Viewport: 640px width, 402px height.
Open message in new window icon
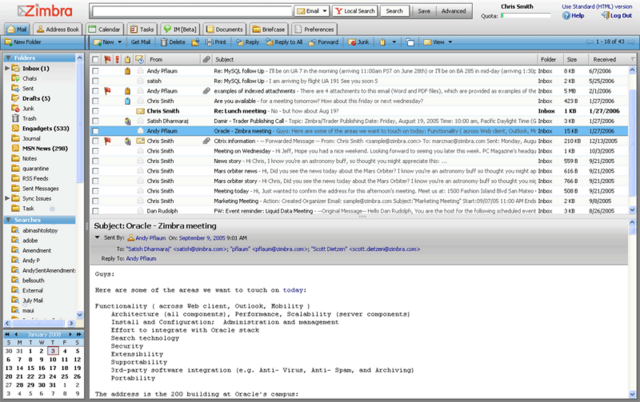pyautogui.click(x=410, y=42)
